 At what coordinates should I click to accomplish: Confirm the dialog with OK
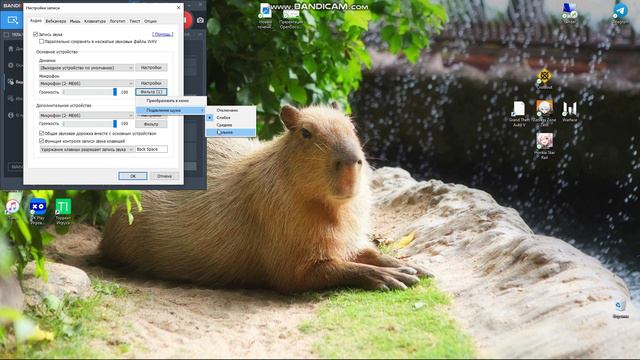(133, 176)
